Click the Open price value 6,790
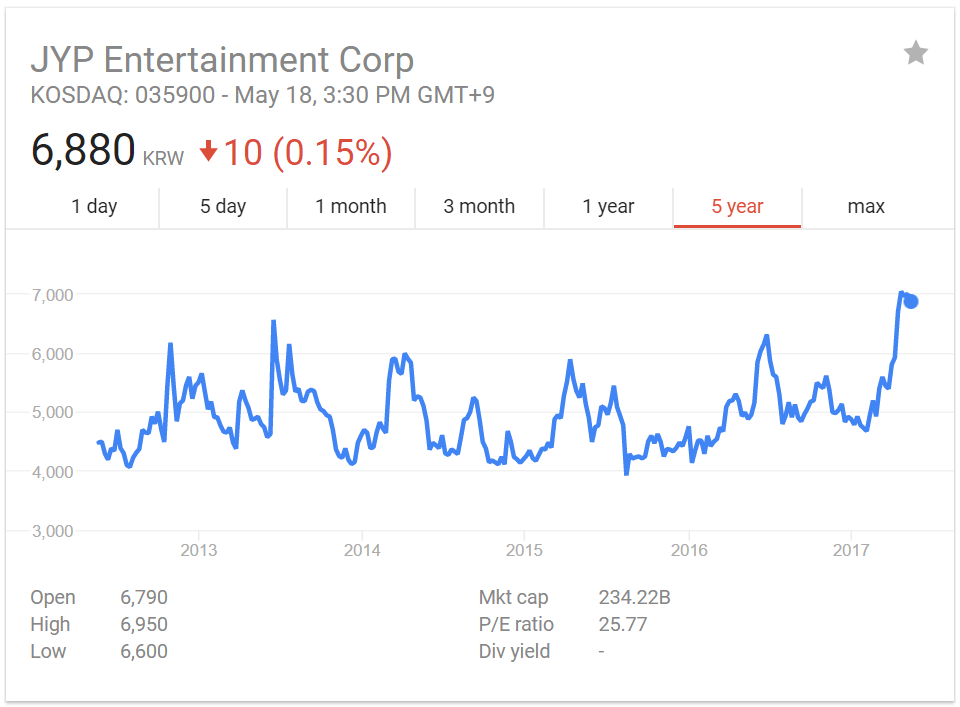This screenshot has height=707, width=960. [x=144, y=598]
